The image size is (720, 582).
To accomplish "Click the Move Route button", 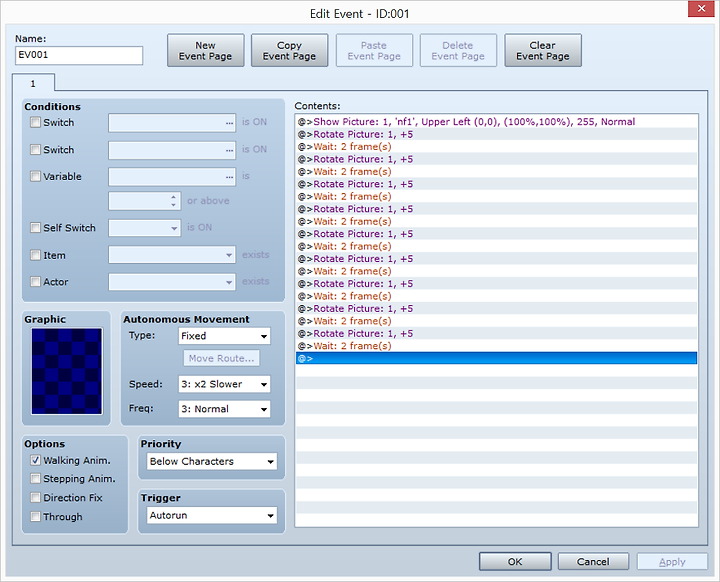I will 221,358.
